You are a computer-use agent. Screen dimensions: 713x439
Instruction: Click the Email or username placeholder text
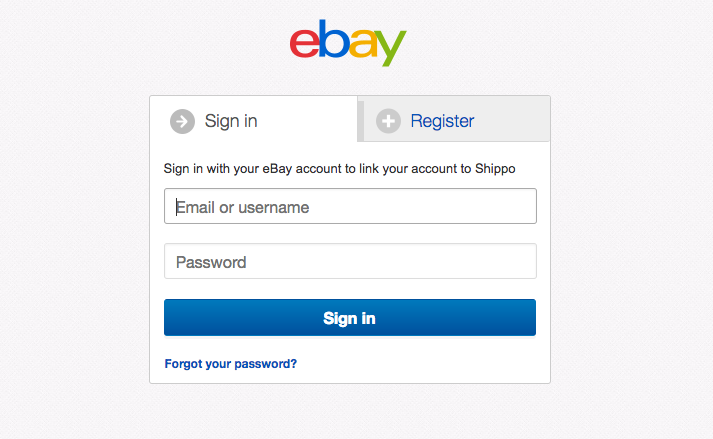tap(242, 207)
